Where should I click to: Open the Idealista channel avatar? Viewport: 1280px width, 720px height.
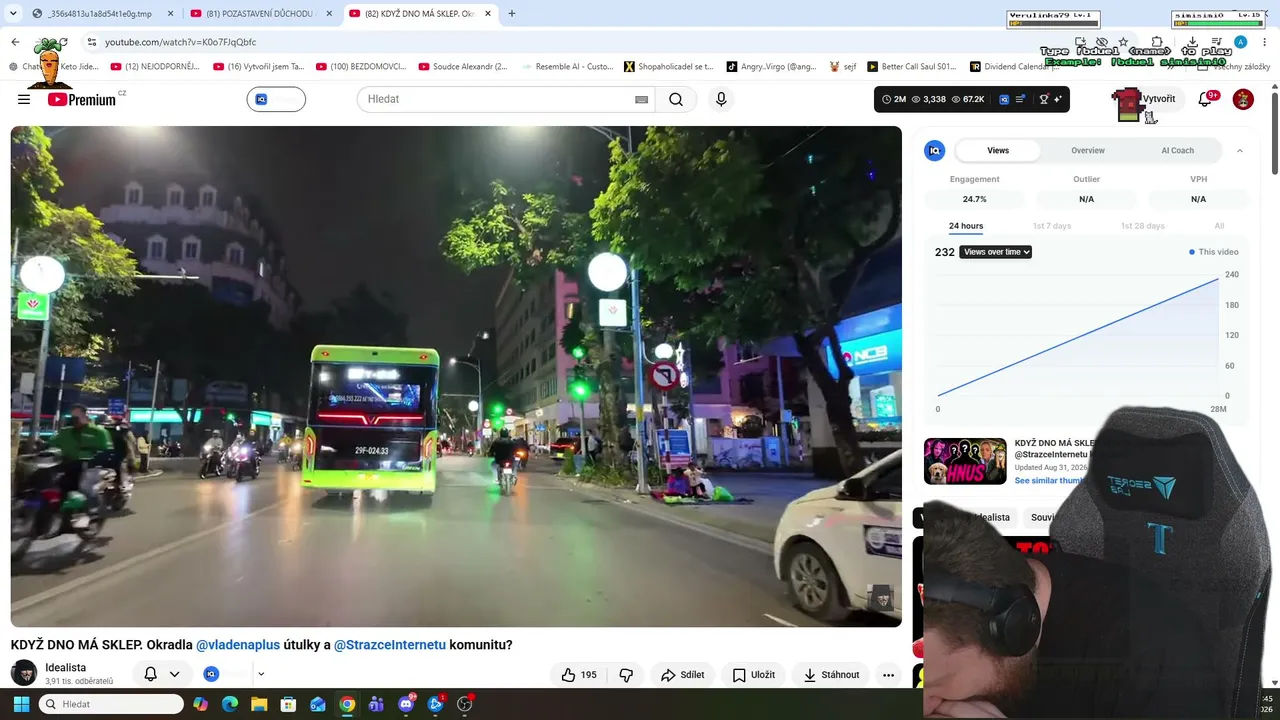tap(24, 673)
